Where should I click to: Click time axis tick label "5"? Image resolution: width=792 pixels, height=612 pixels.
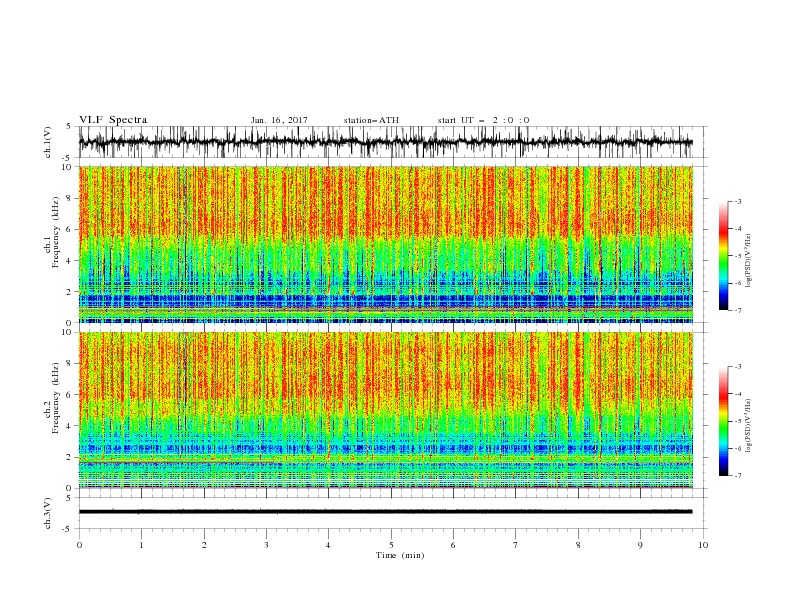coord(391,545)
